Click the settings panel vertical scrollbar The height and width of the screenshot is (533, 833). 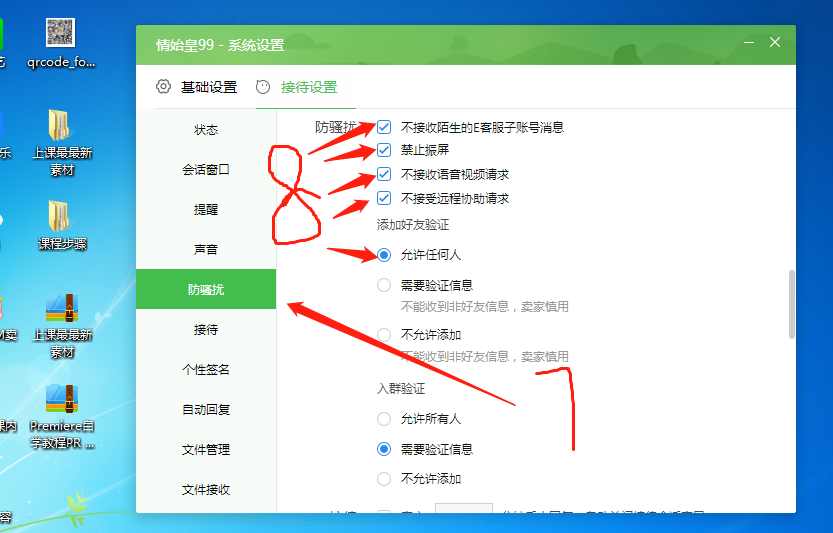pos(792,304)
